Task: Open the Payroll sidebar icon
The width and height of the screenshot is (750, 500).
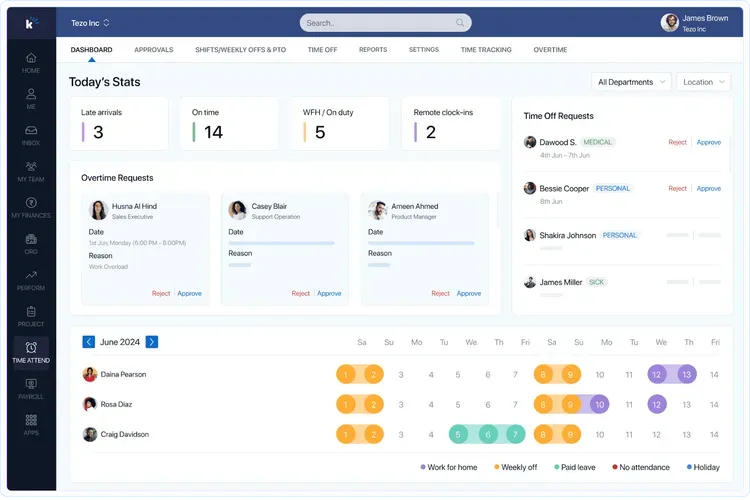Action: [x=31, y=383]
